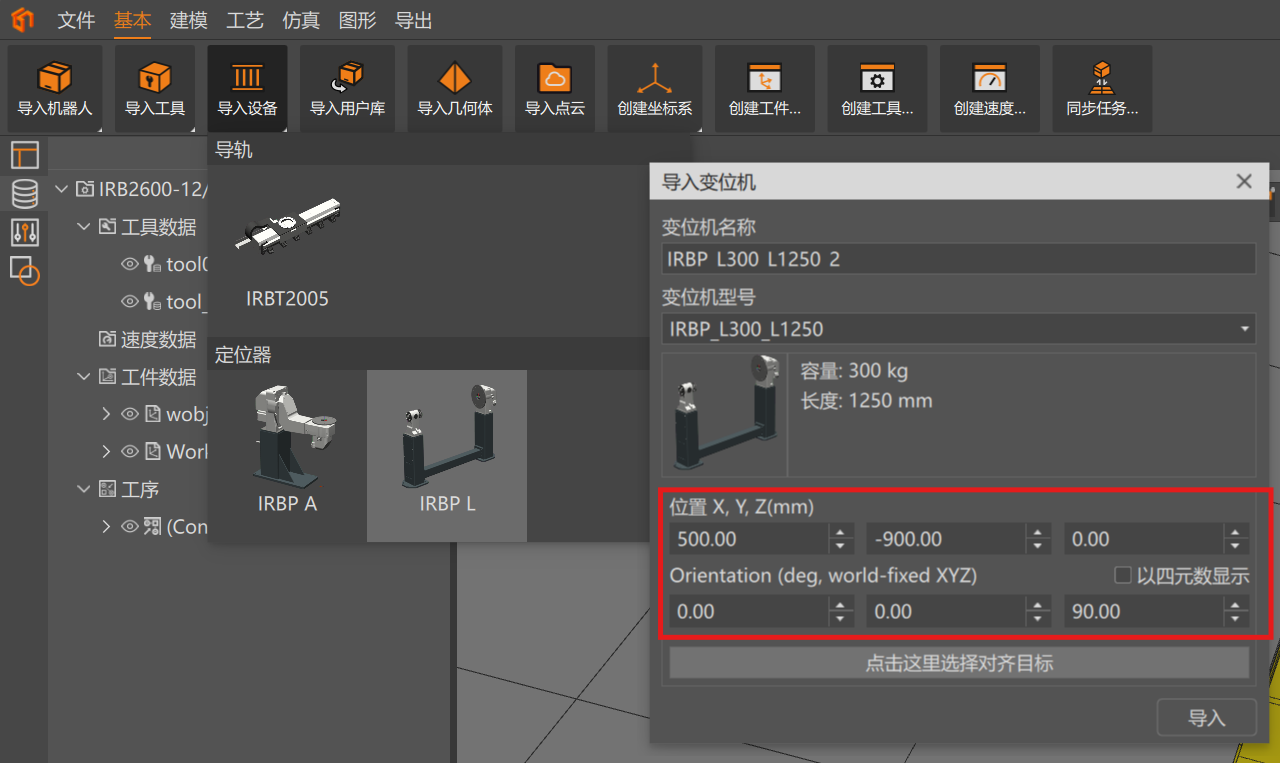The width and height of the screenshot is (1280, 763).
Task: Click the 创建工具 toolbar icon
Action: [x=877, y=88]
